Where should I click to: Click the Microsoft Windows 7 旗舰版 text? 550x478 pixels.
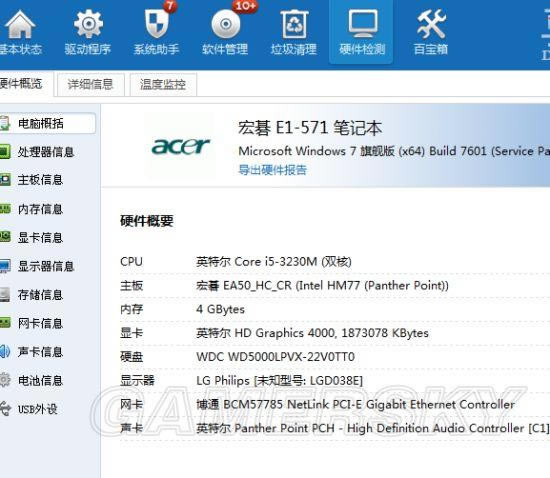[394, 151]
